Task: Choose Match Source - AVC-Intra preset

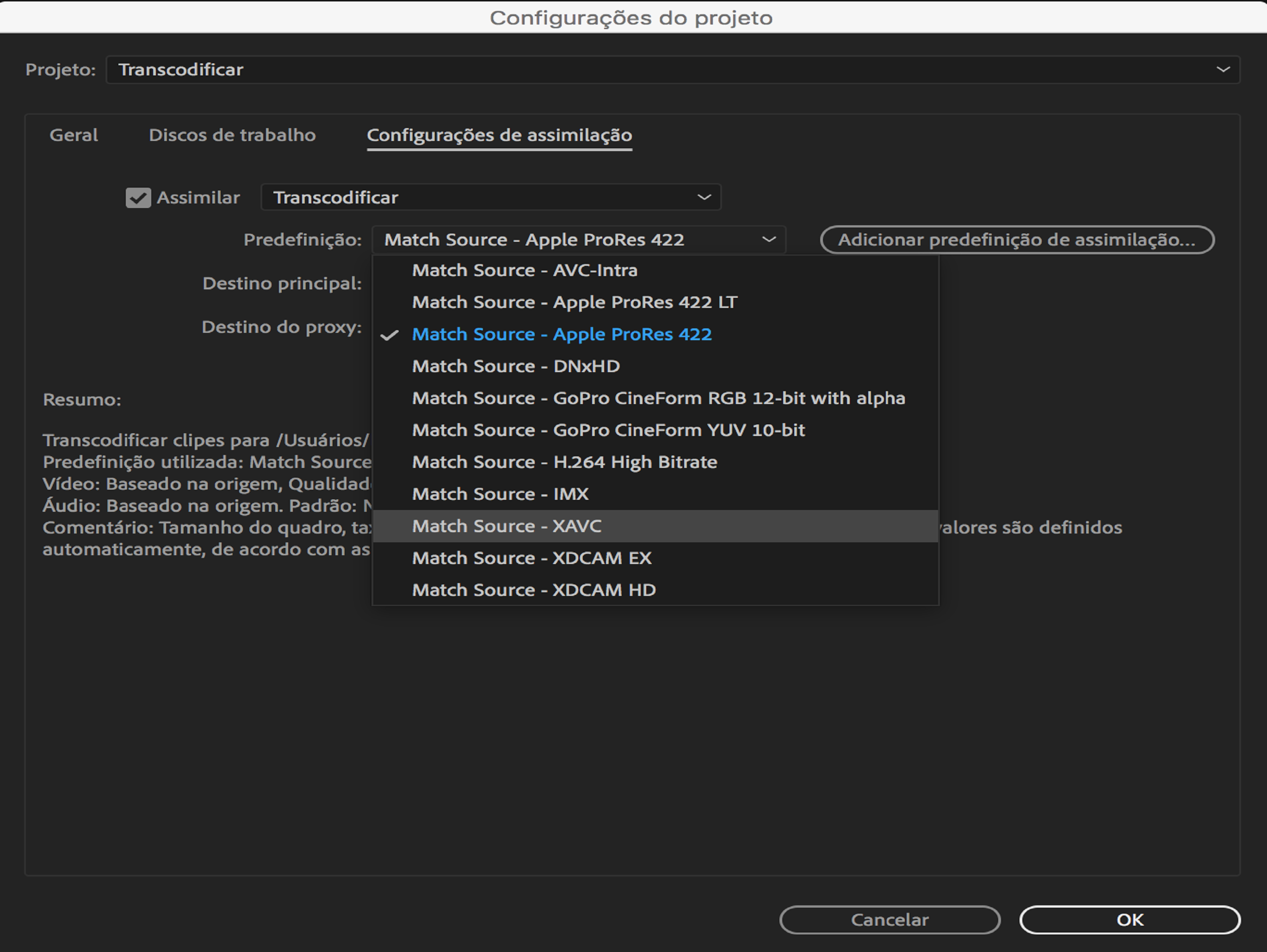Action: [524, 270]
